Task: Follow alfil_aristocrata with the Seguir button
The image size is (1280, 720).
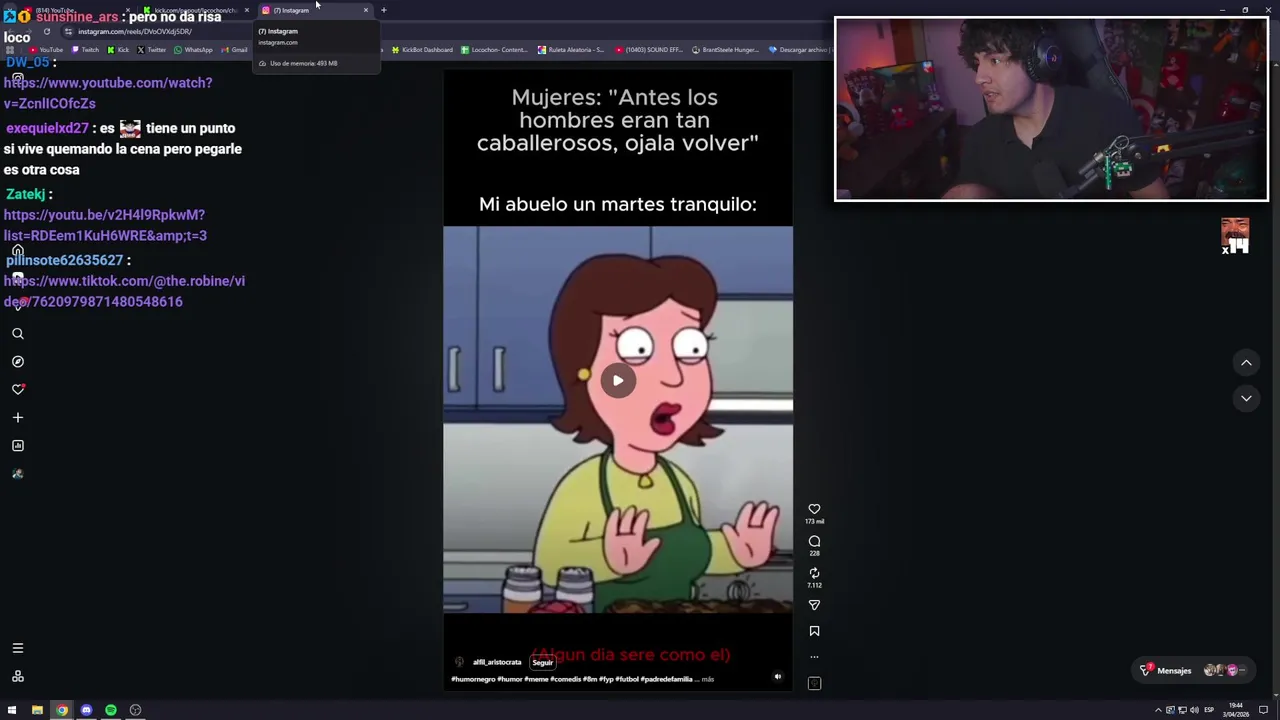Action: tap(542, 662)
